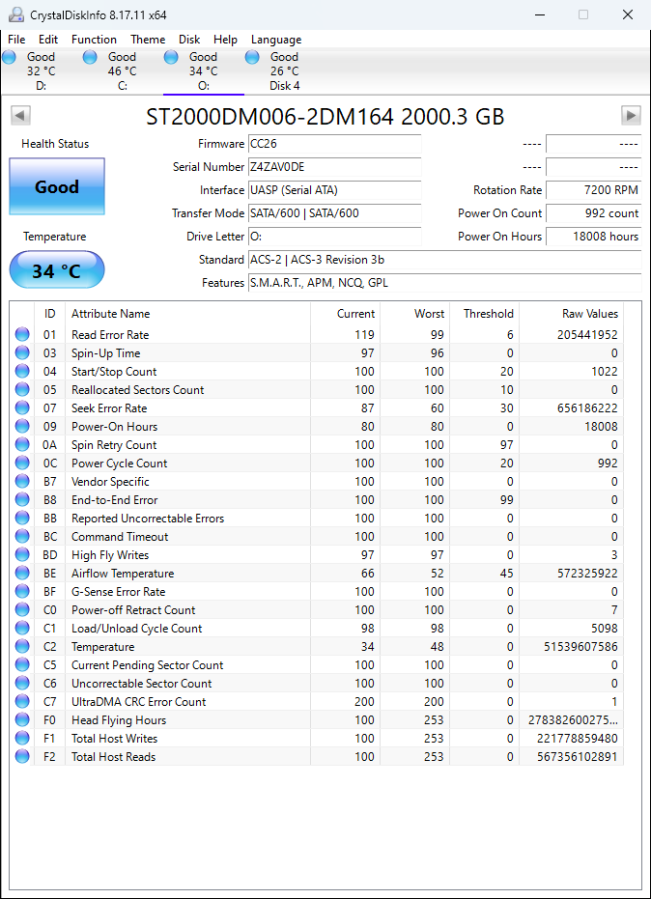The image size is (651, 899).
Task: Click the status orb for Total Host Reads
Action: click(22, 756)
